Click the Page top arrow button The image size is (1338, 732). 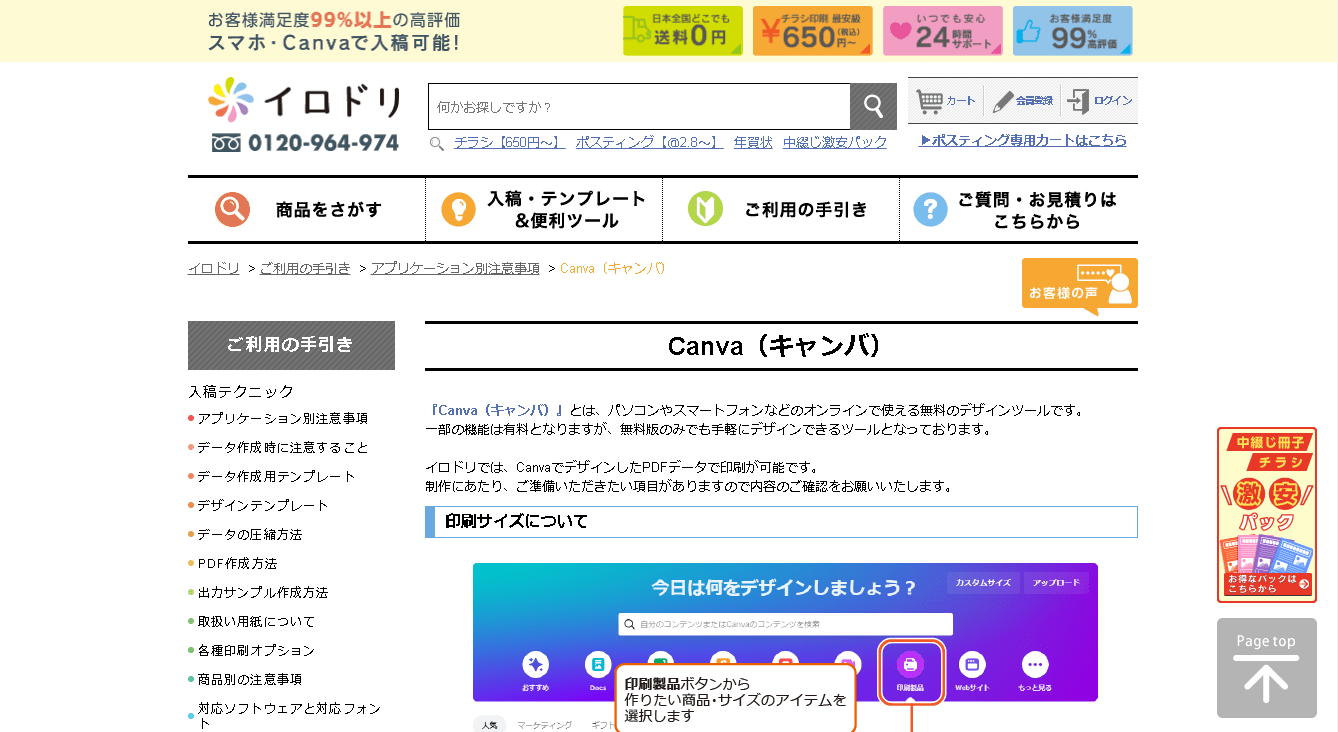coord(1267,668)
